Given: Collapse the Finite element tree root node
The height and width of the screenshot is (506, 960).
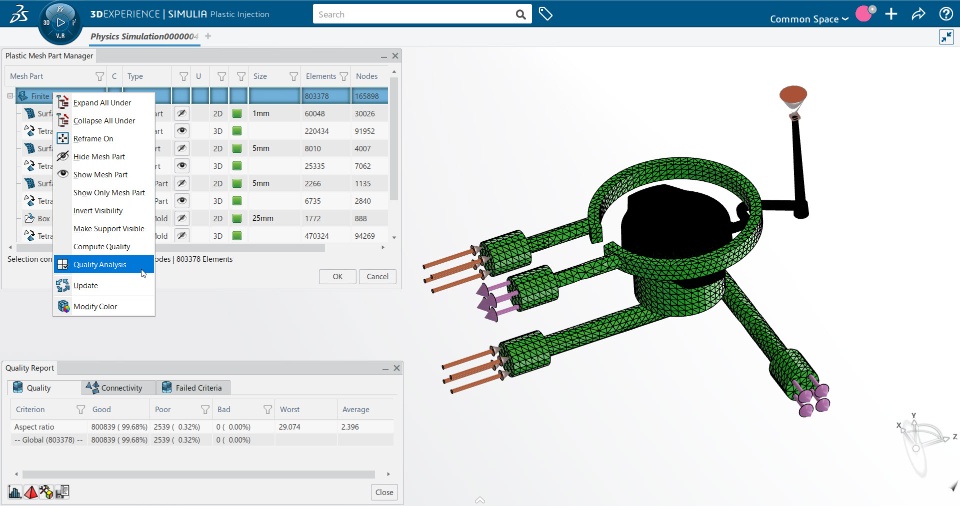Looking at the screenshot, I should click(10, 96).
